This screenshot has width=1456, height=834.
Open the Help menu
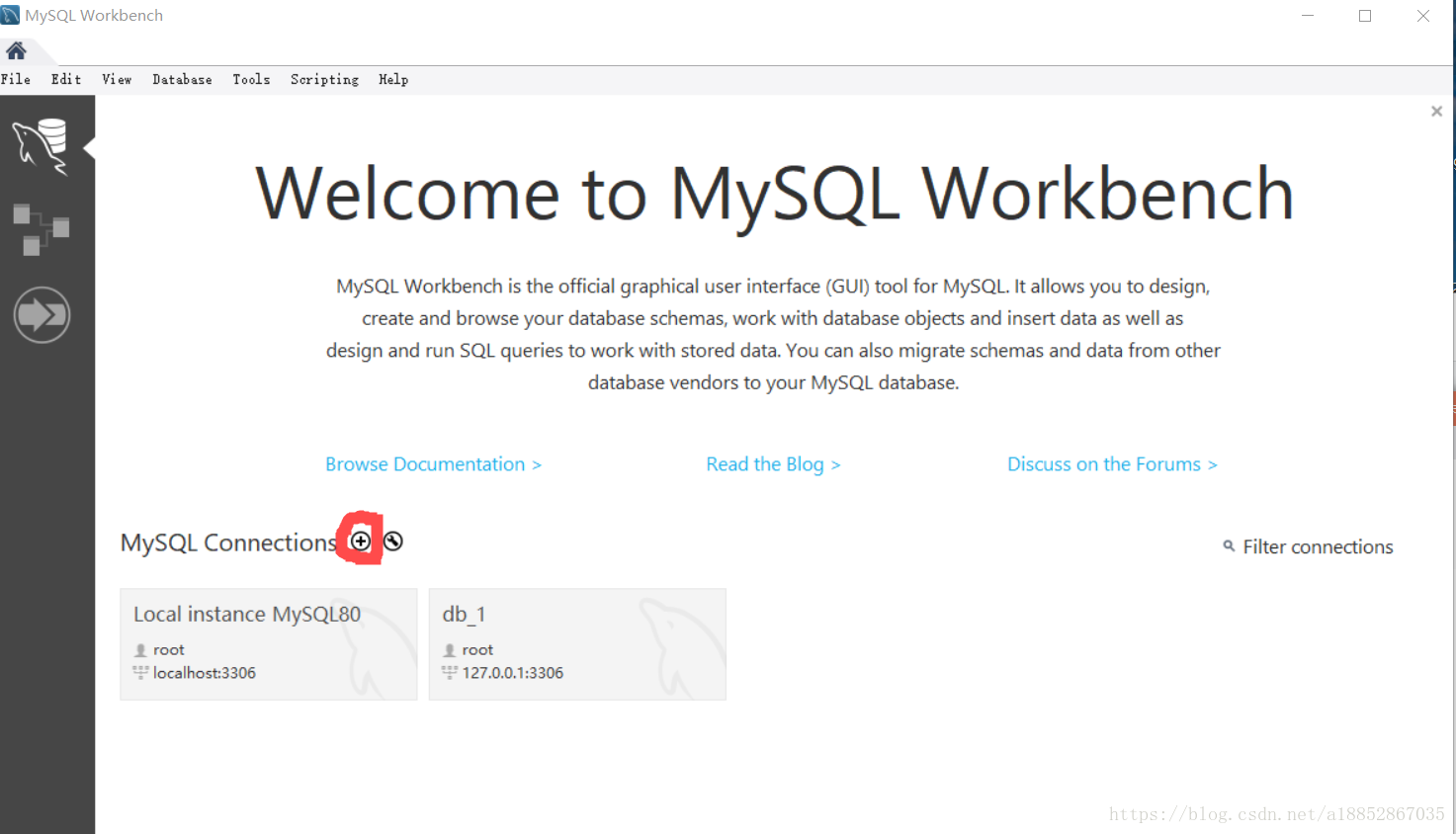point(393,79)
